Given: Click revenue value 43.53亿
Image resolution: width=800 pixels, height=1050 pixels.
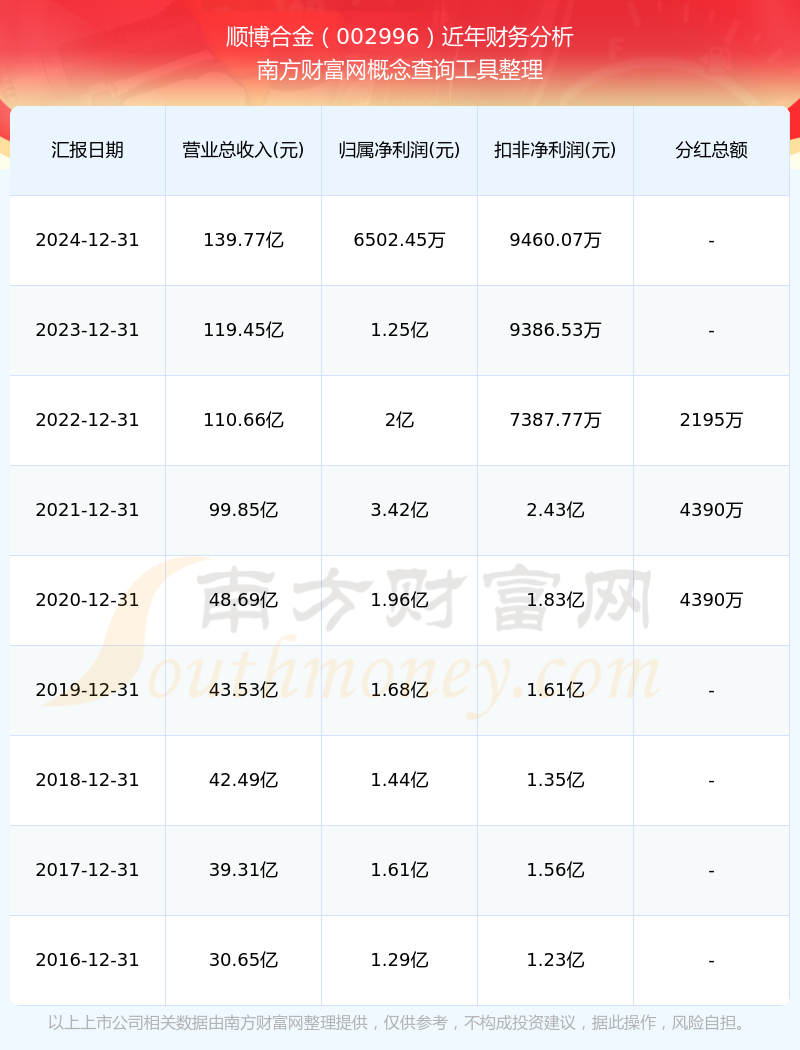Looking at the screenshot, I should [x=244, y=690].
